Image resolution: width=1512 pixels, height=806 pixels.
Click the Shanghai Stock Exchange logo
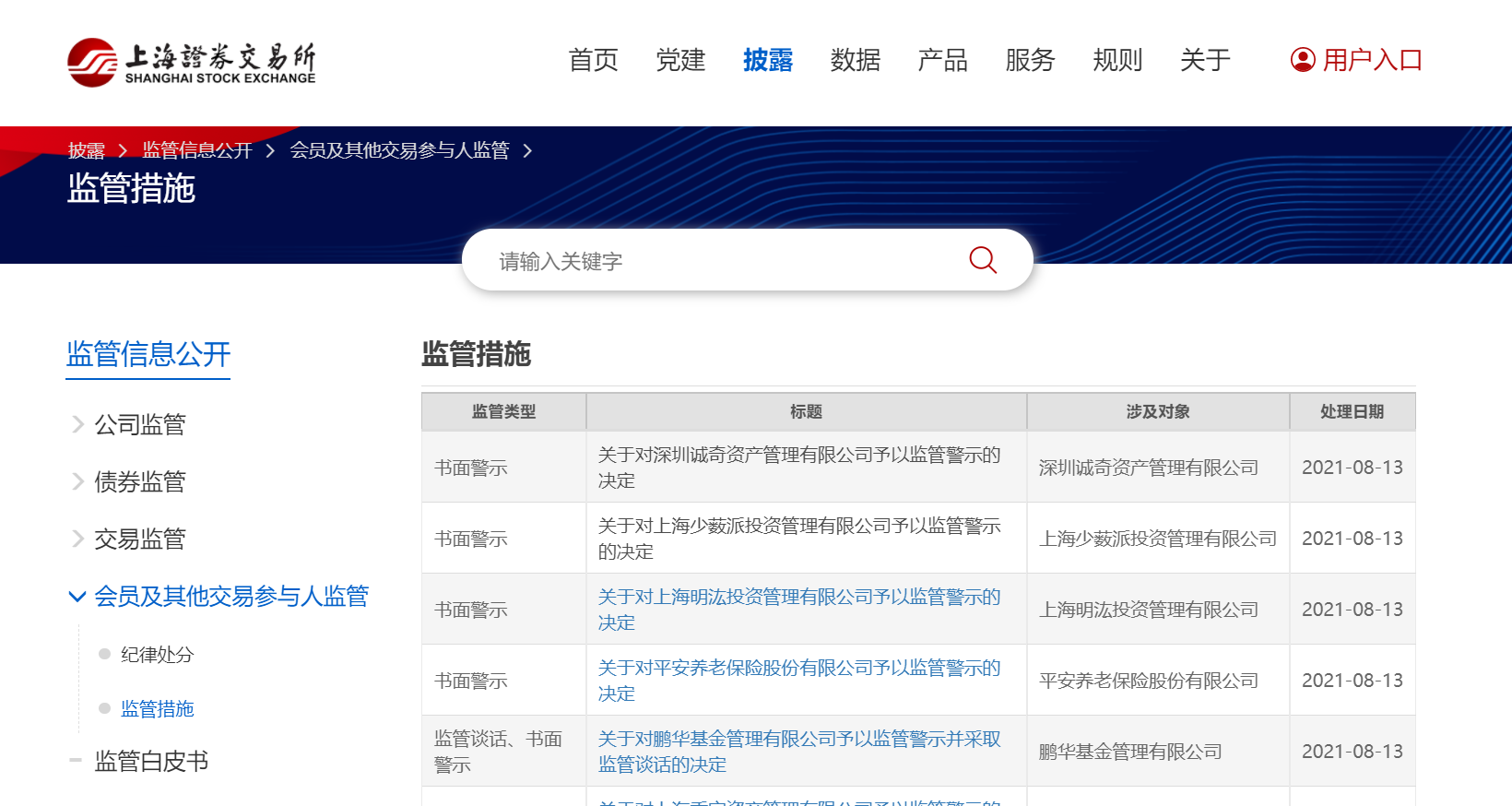click(x=192, y=63)
